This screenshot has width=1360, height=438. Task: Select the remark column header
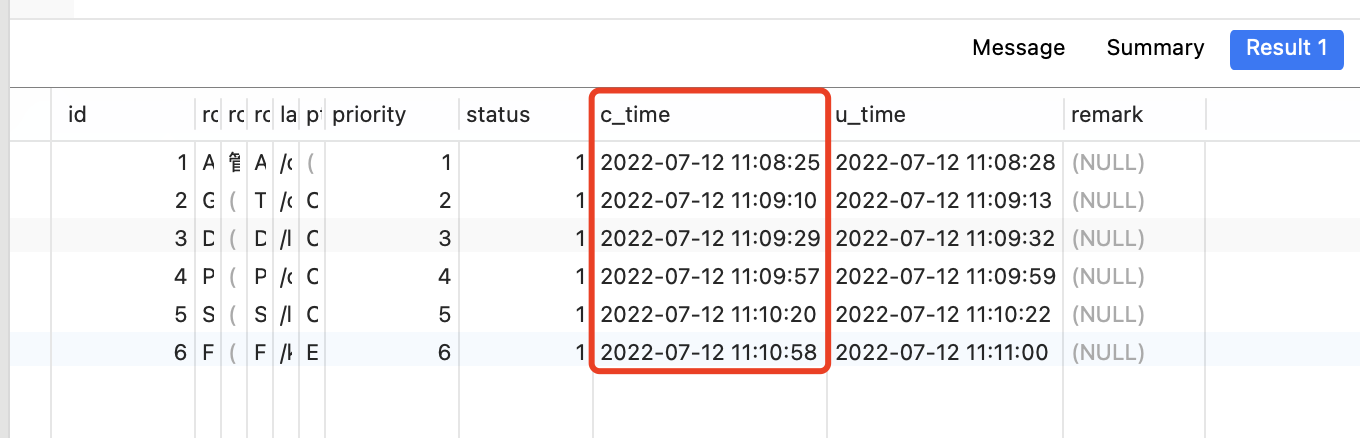click(x=1106, y=115)
